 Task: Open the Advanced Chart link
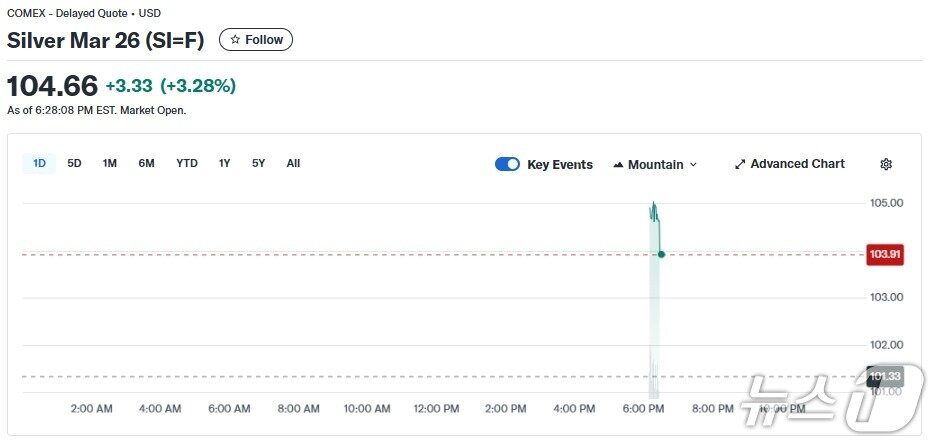click(x=797, y=164)
